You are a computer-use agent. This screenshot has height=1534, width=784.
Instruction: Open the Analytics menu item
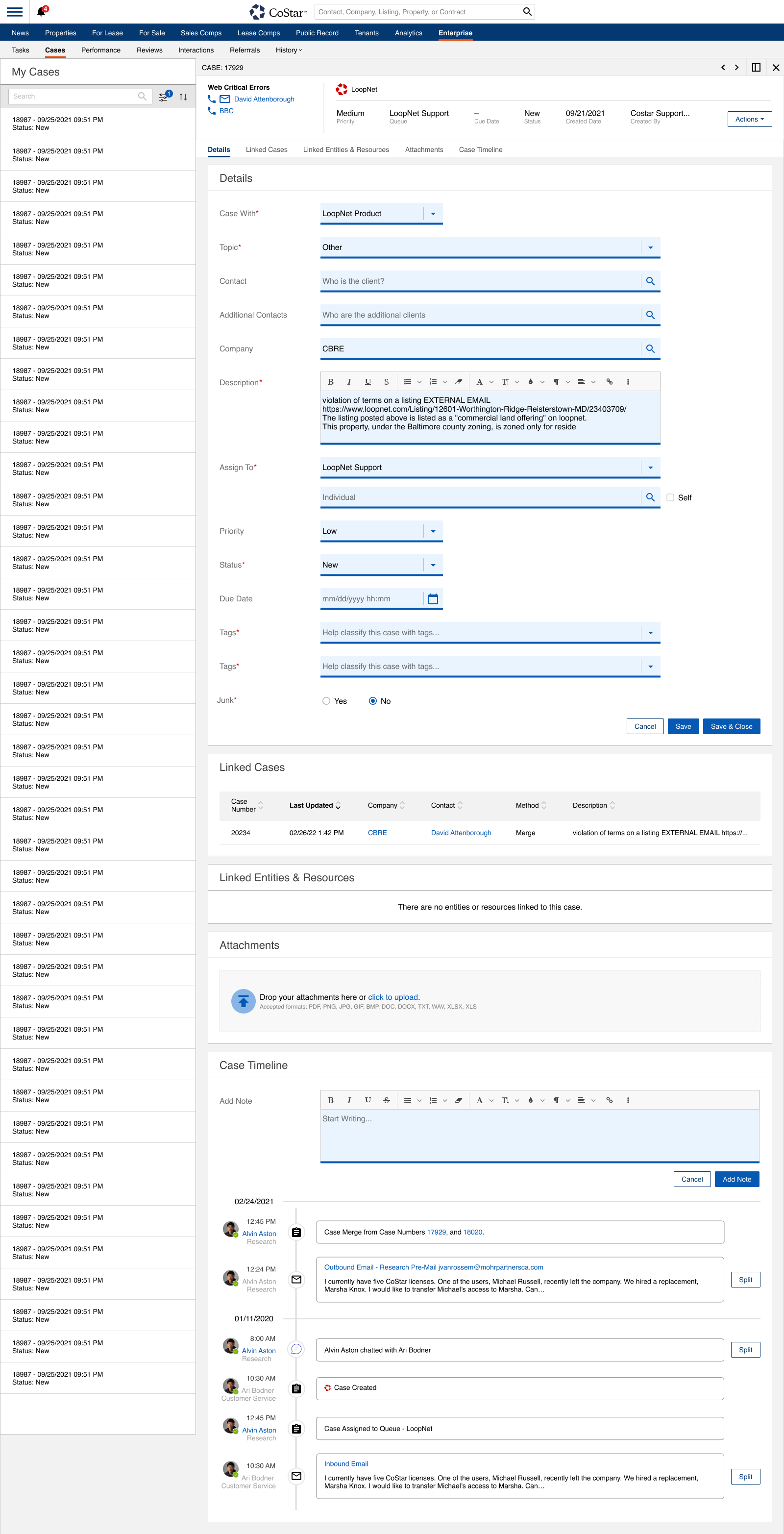pyautogui.click(x=408, y=33)
